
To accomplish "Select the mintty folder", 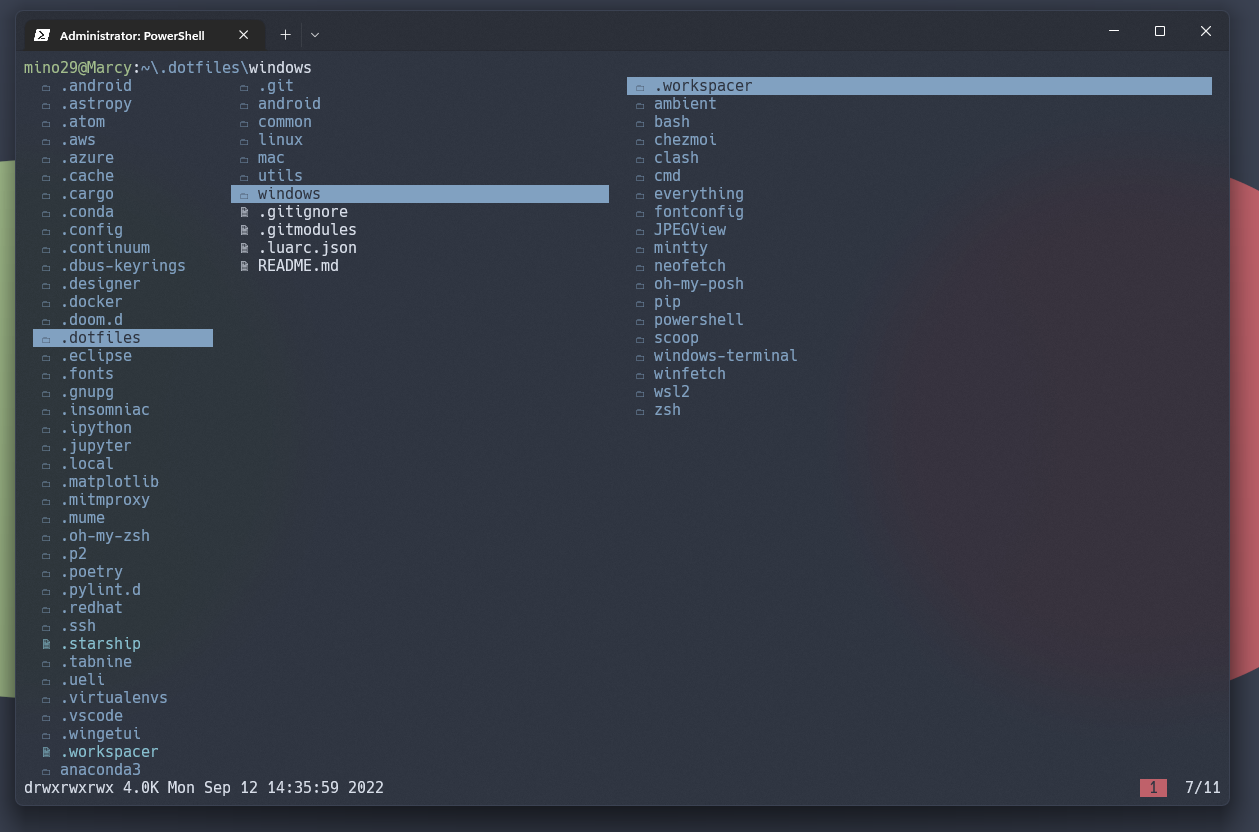I will tap(681, 248).
